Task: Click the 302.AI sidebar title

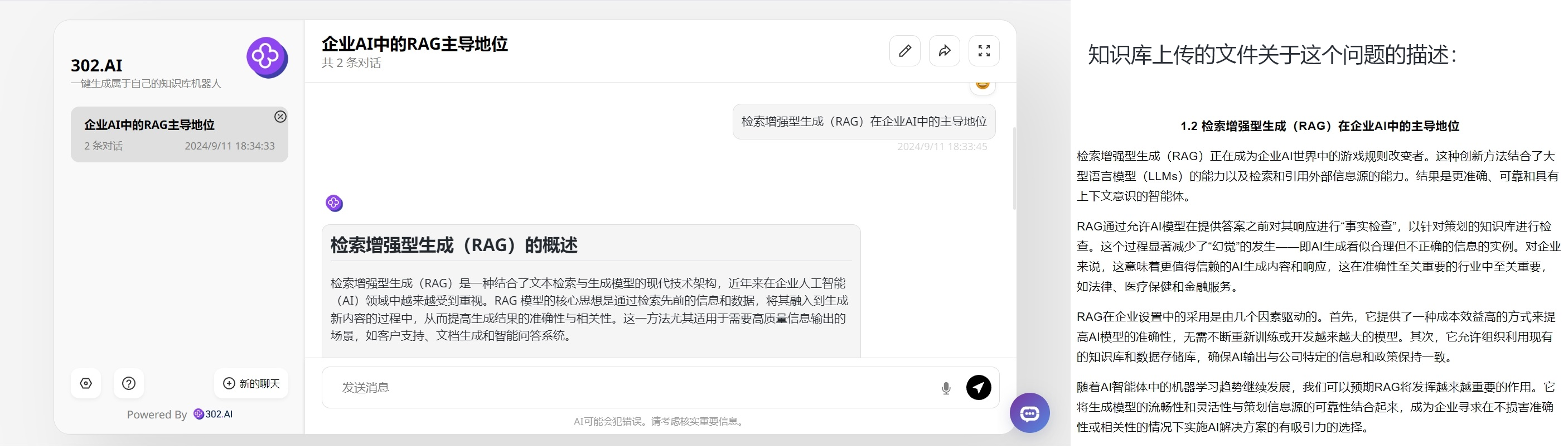Action: tap(97, 65)
